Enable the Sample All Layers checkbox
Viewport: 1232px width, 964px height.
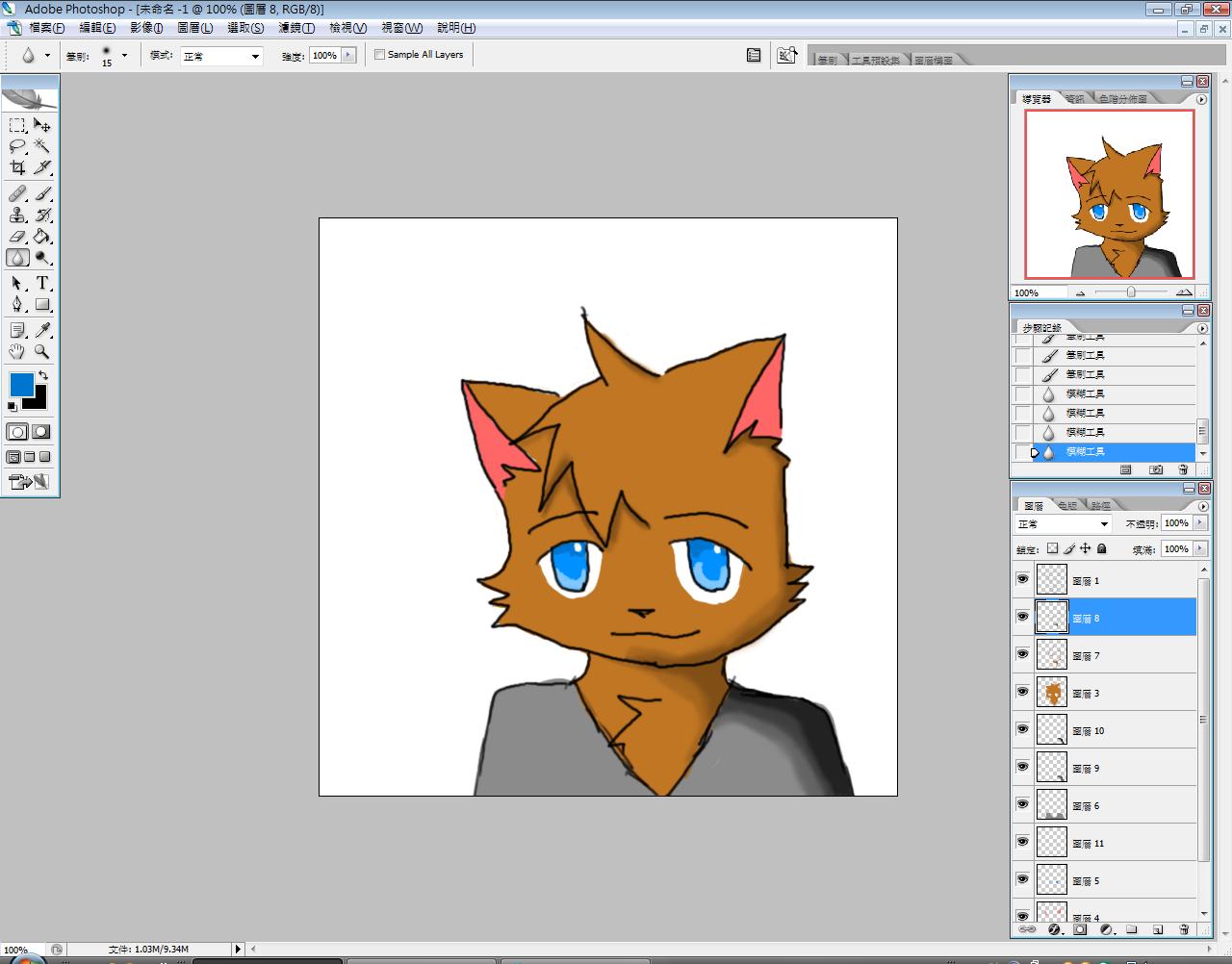tap(379, 55)
